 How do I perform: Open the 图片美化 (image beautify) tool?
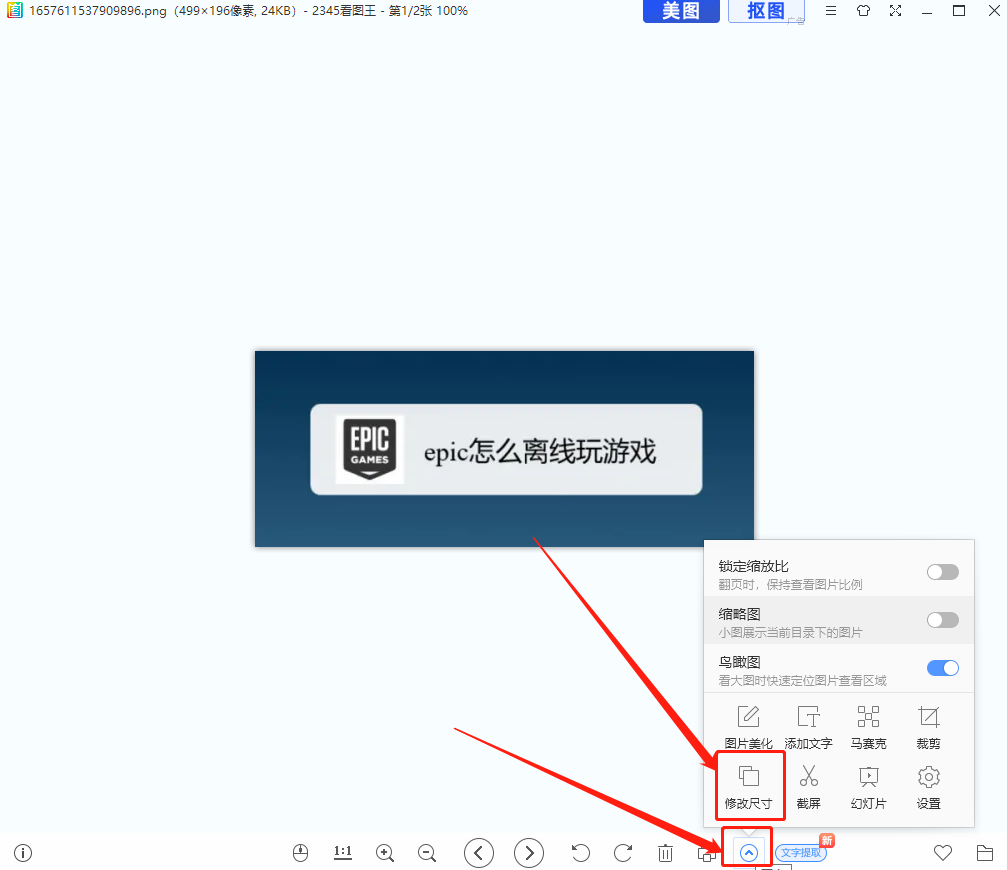pyautogui.click(x=749, y=725)
